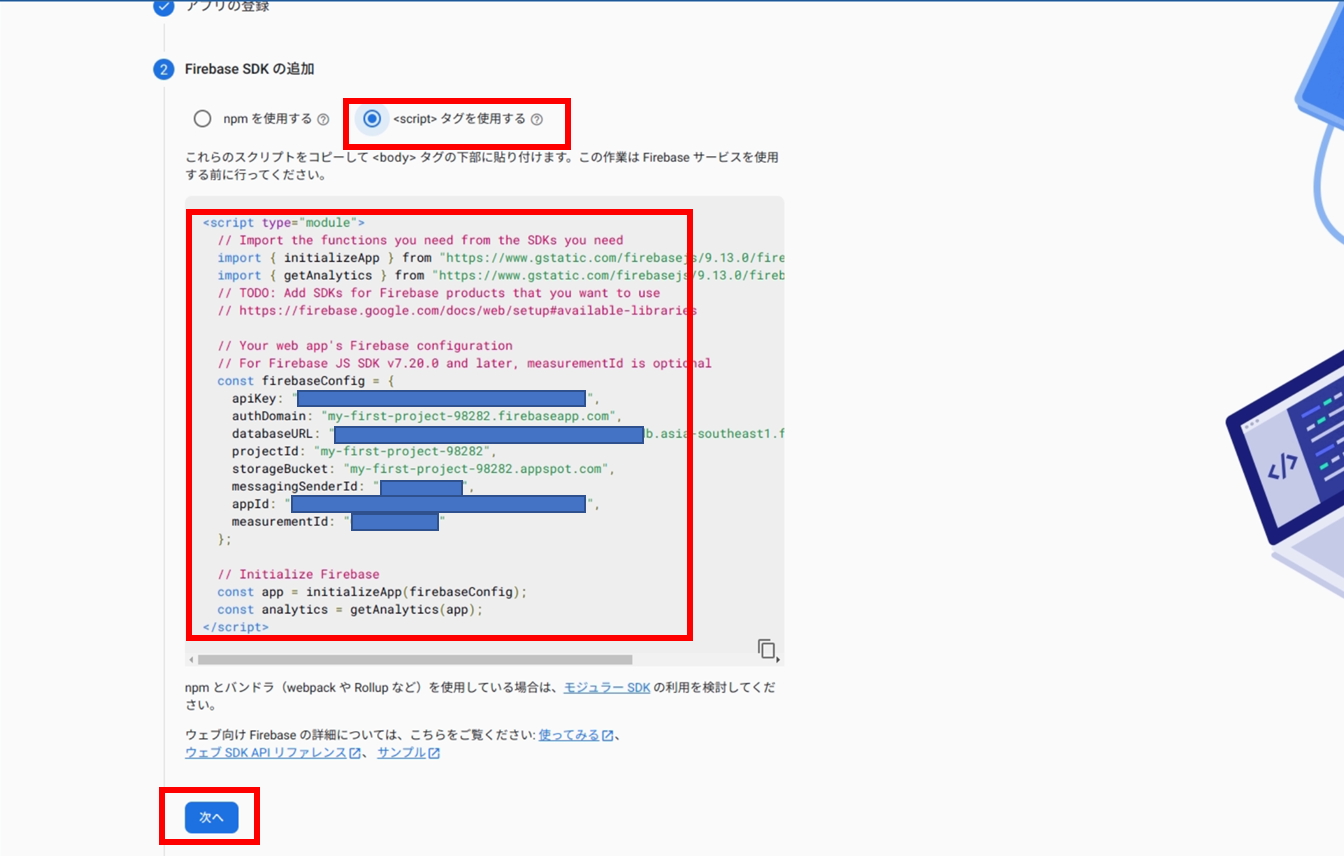Click the 次へ button

tap(211, 817)
